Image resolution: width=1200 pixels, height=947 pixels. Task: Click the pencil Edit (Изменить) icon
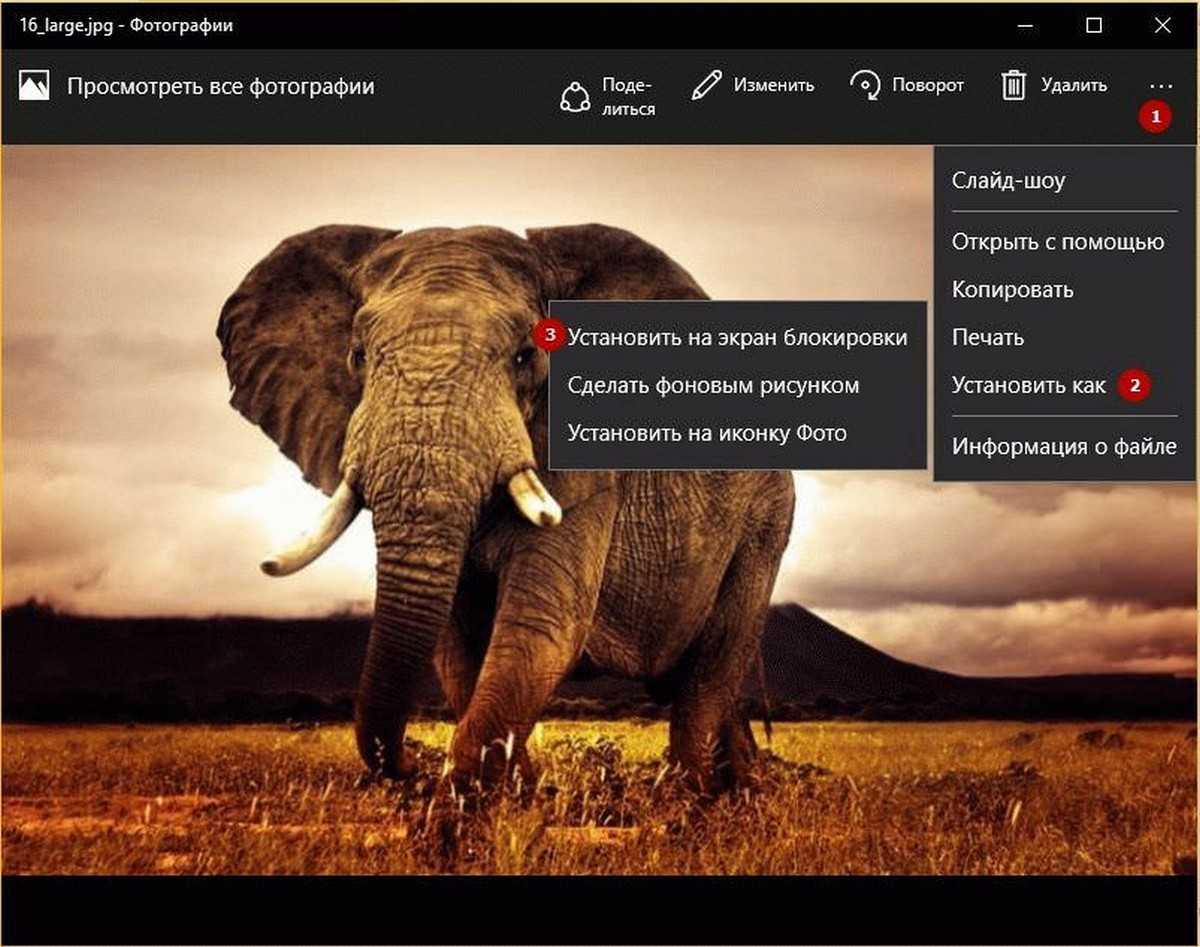coord(706,86)
